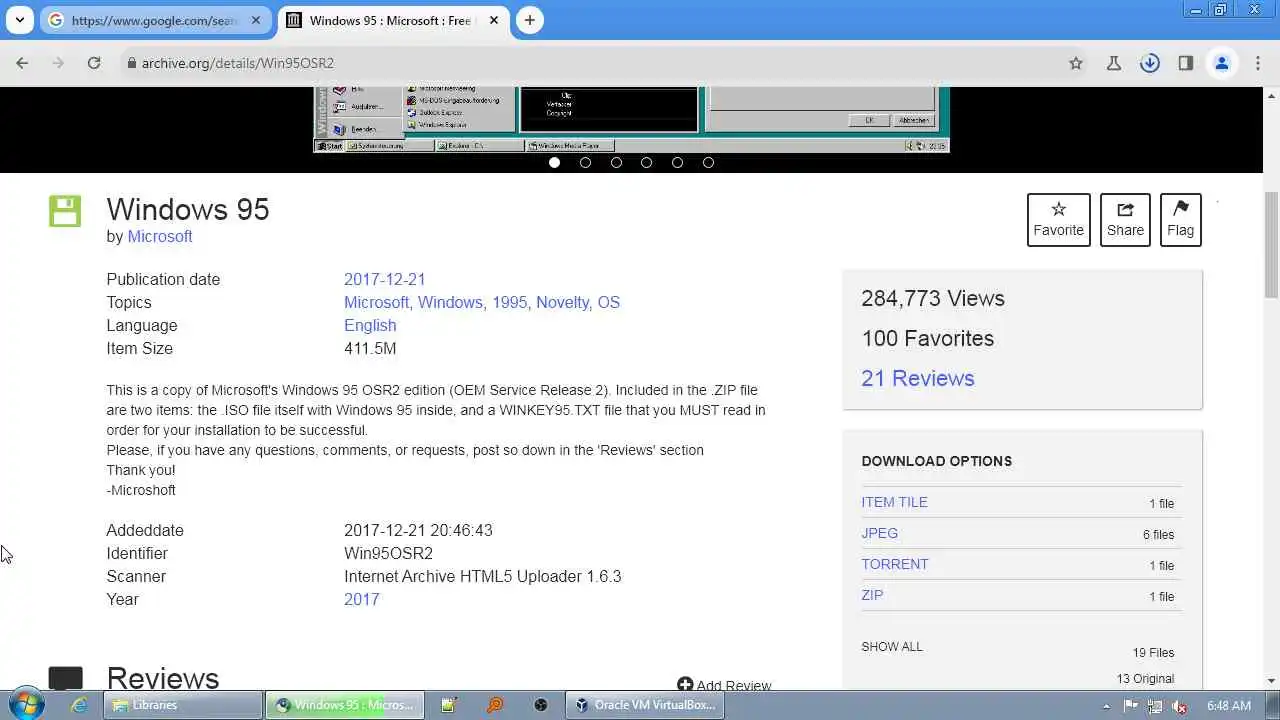The image size is (1280, 720).
Task: Open the notepad icon in taskbar
Action: pyautogui.click(x=448, y=705)
